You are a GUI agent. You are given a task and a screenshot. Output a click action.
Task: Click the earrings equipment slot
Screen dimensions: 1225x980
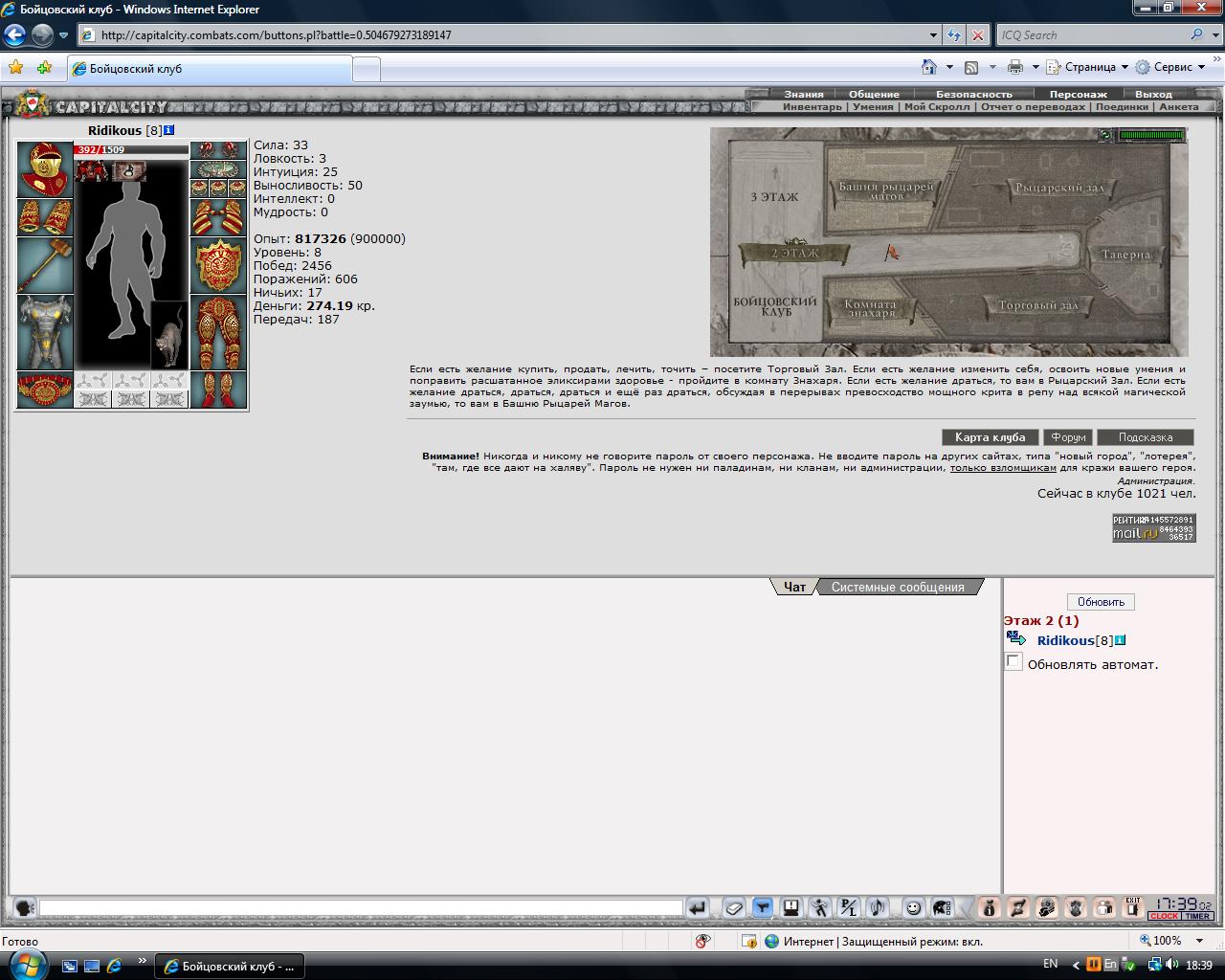218,150
